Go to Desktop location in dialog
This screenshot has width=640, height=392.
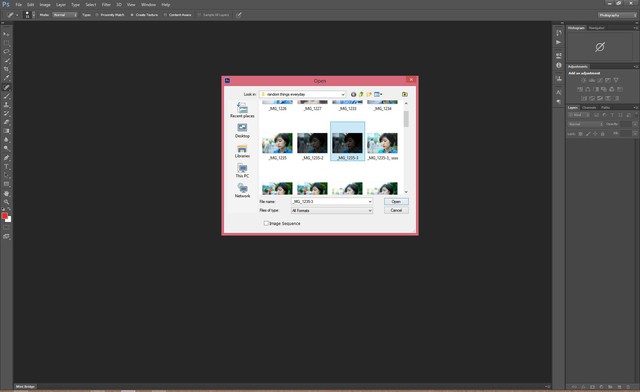(x=242, y=131)
